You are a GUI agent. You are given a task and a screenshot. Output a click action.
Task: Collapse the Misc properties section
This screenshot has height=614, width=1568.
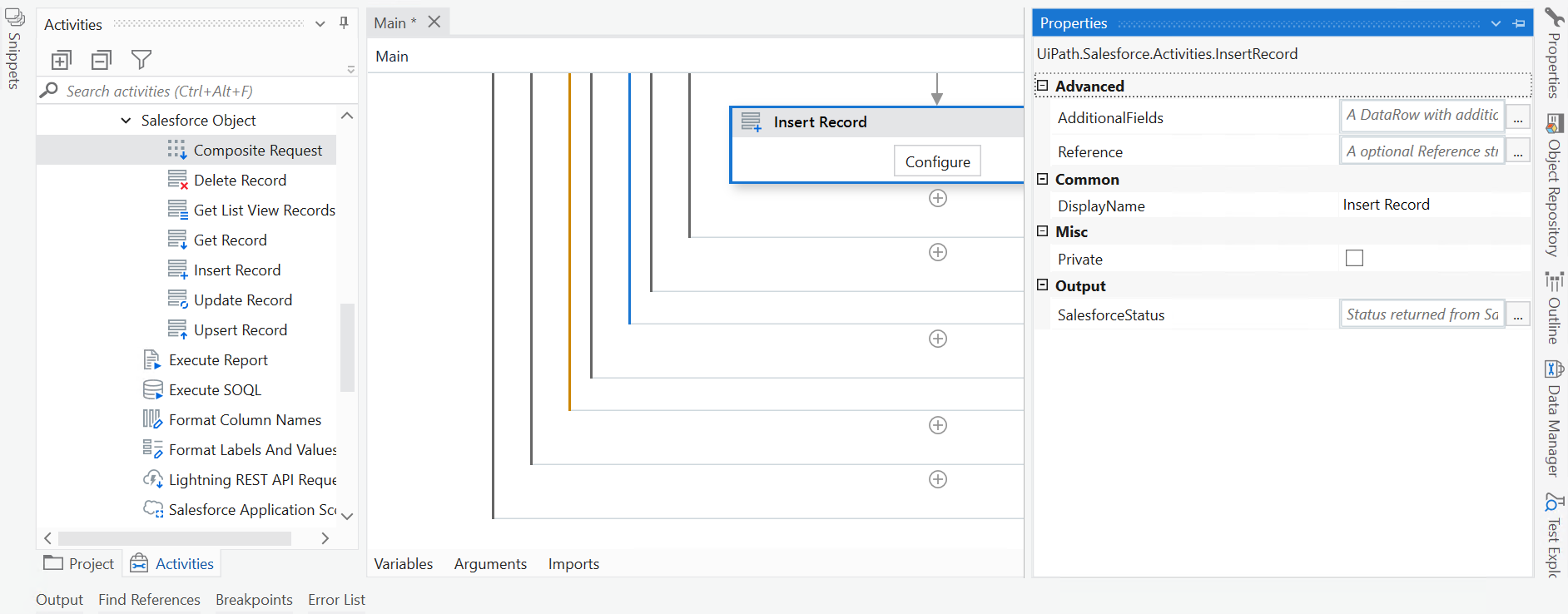(1042, 231)
